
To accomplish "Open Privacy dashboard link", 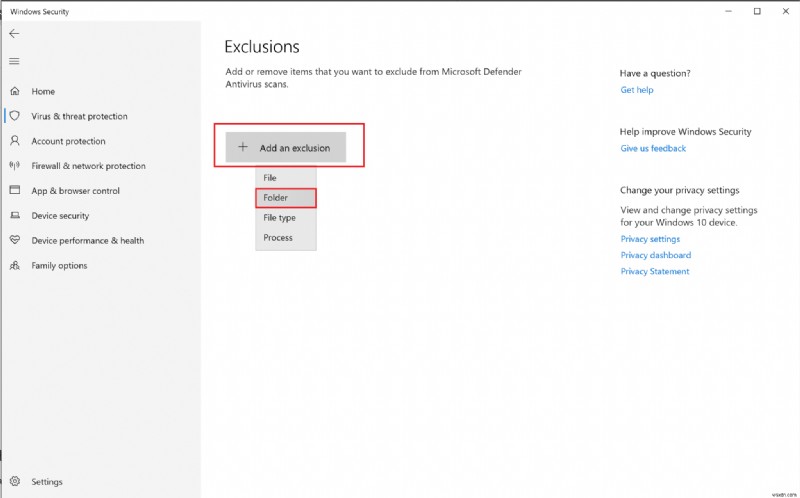I will tap(656, 255).
